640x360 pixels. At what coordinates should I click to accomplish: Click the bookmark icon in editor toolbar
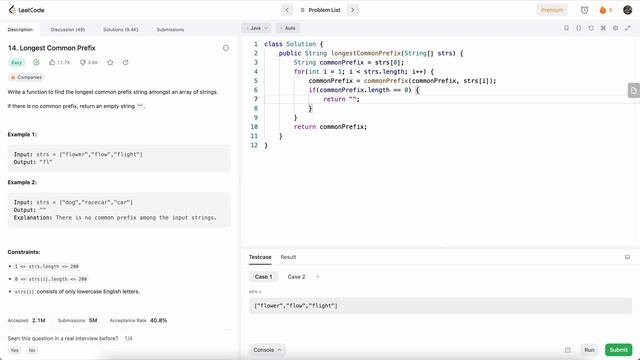tap(566, 28)
